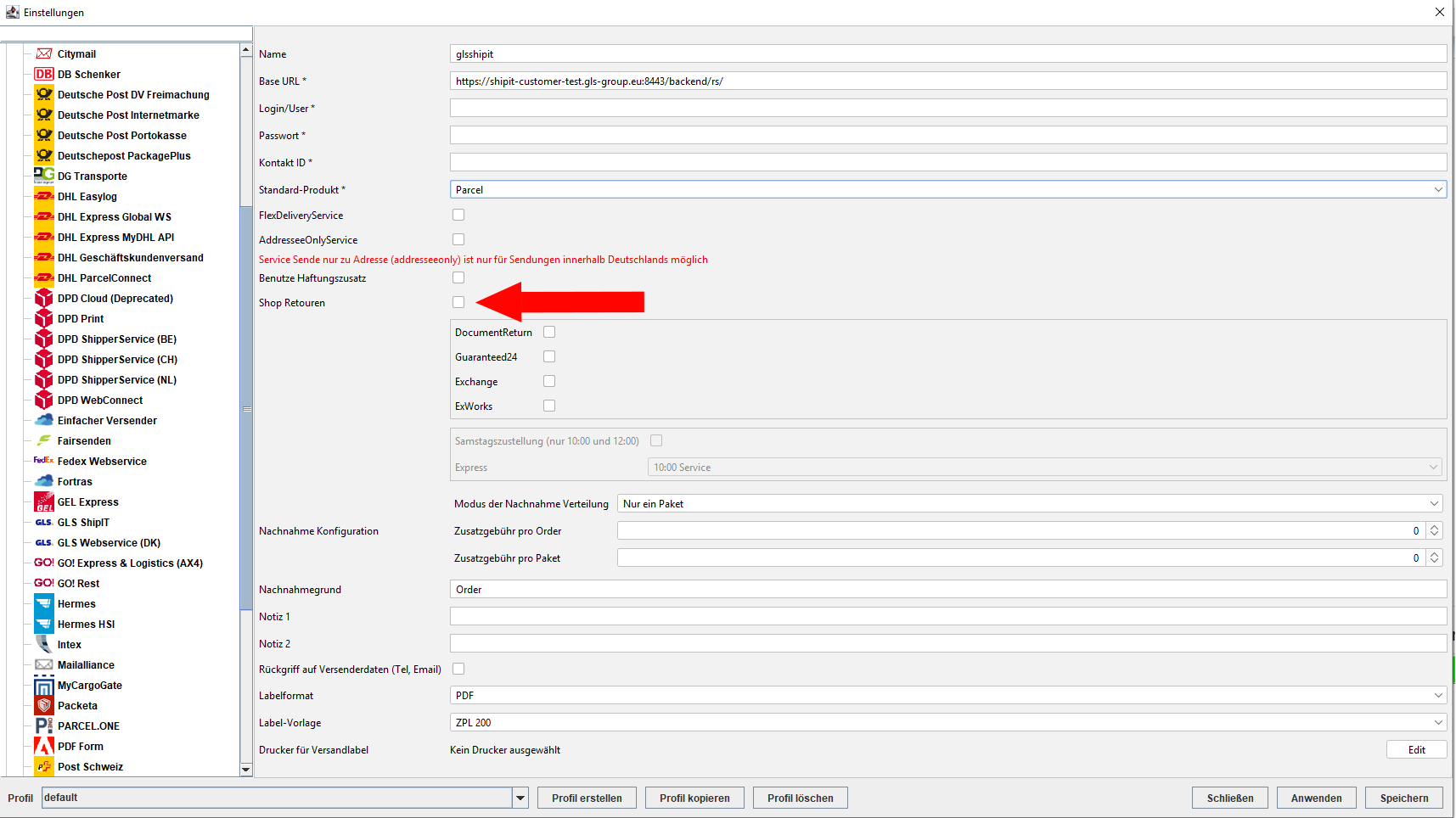The width and height of the screenshot is (1456, 818).
Task: Click the PARCEL.ONE logo icon
Action: (x=44, y=726)
